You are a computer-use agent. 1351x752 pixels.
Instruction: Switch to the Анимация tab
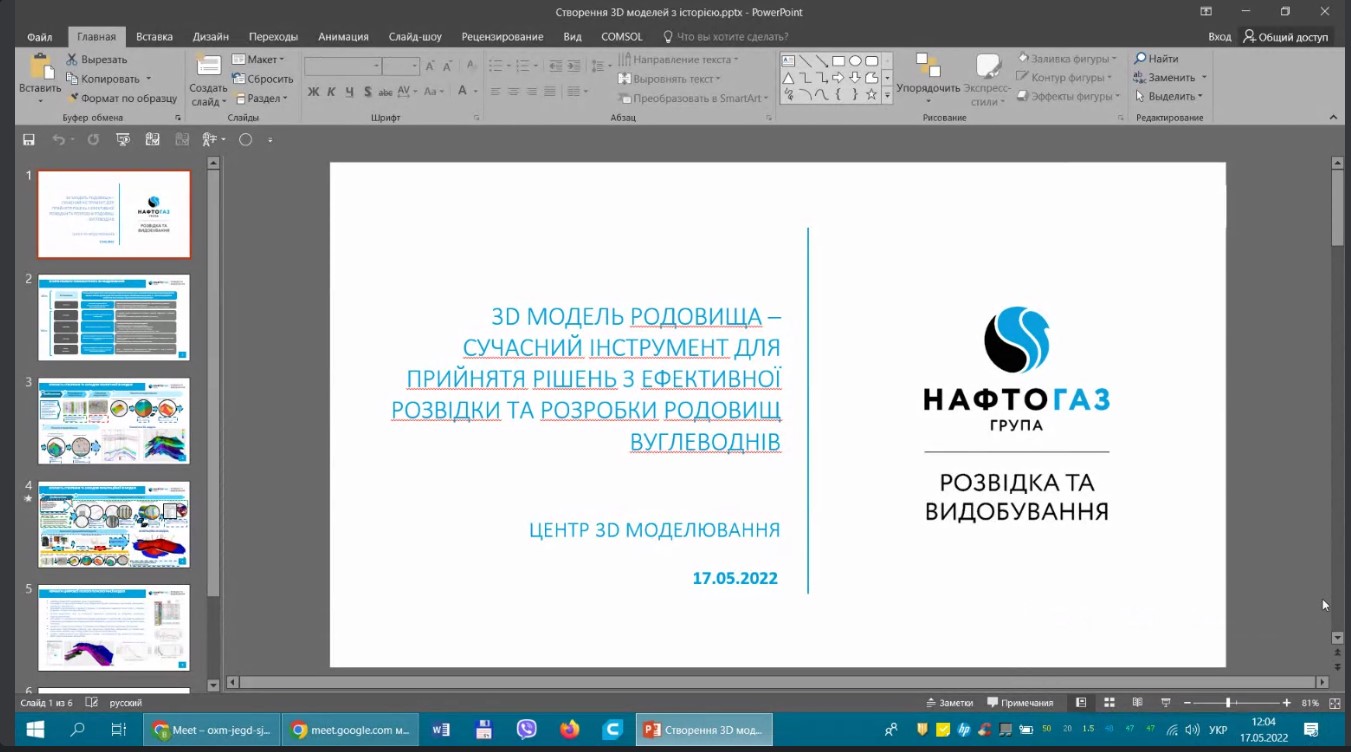click(x=343, y=36)
